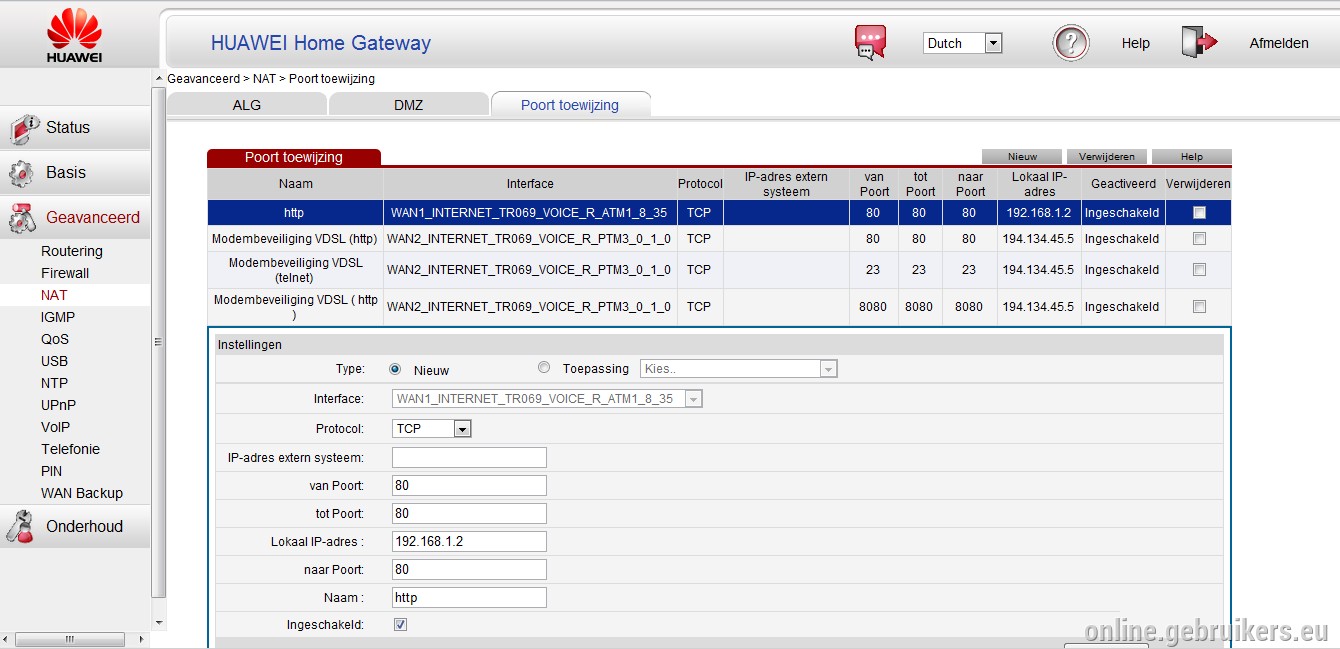Click the Naam column header
Image resolution: width=1340 pixels, height=649 pixels.
click(x=295, y=184)
